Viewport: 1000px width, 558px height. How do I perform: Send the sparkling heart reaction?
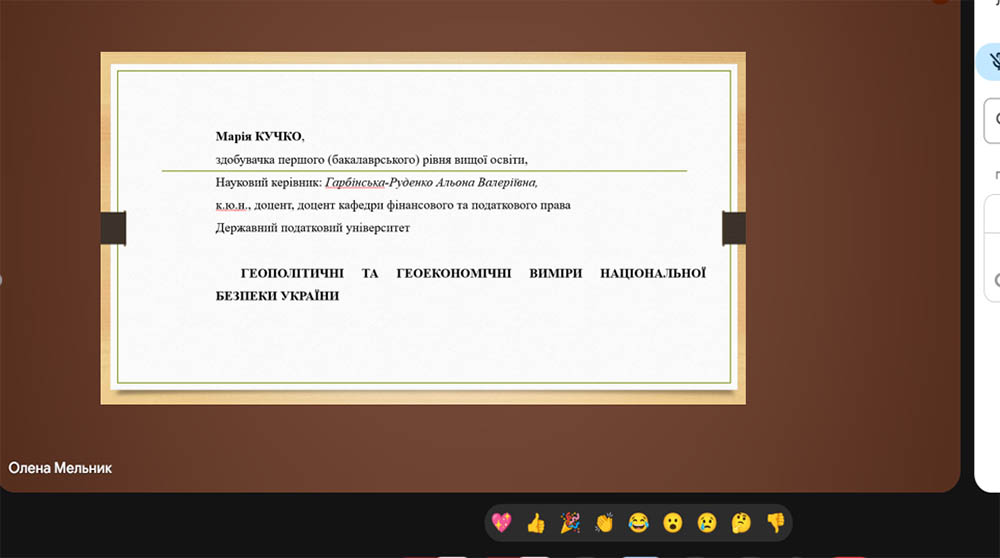coord(503,522)
